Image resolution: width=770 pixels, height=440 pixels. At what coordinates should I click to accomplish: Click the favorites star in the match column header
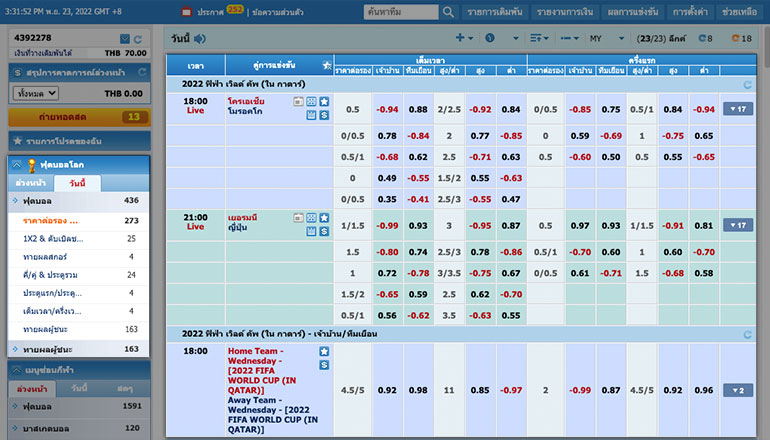click(327, 65)
